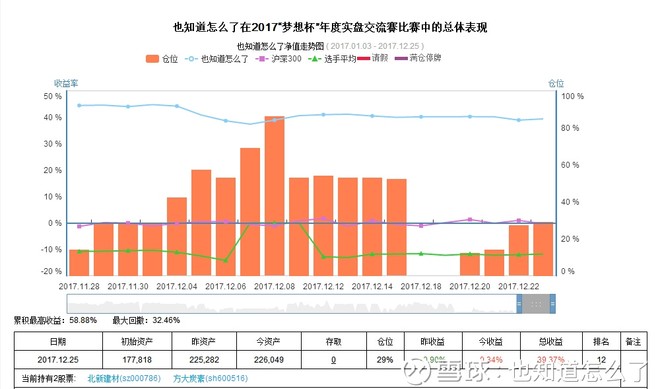The height and width of the screenshot is (389, 660).
Task: Toggle the purple 满仓停牌 legend marker
Action: coord(418,58)
